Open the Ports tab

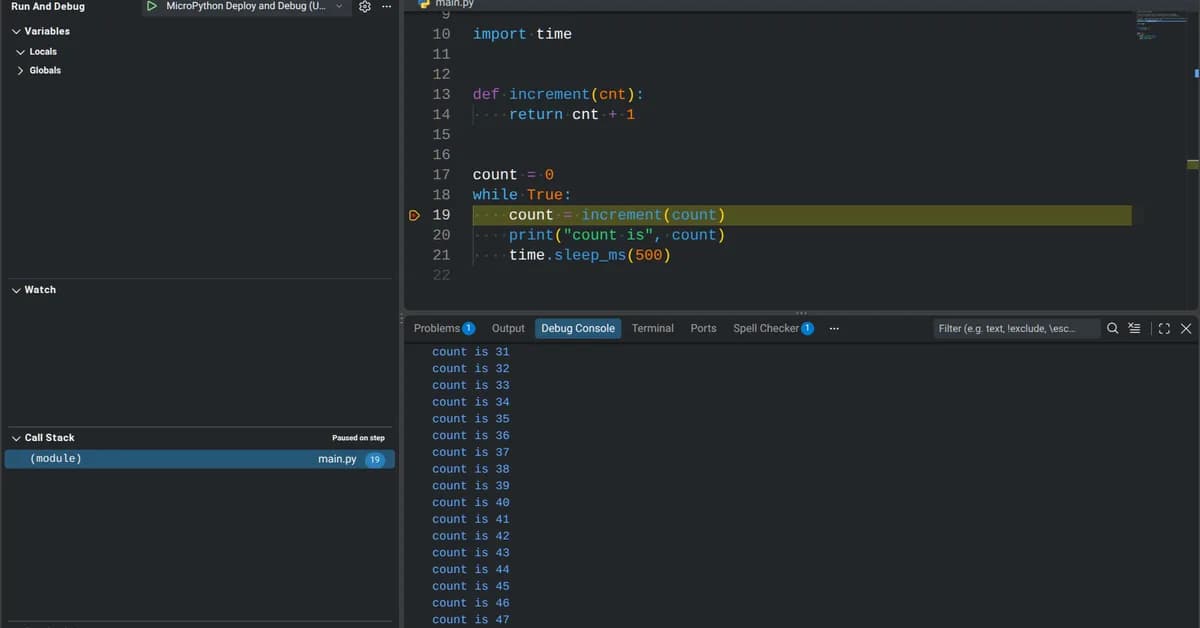pyautogui.click(x=703, y=328)
